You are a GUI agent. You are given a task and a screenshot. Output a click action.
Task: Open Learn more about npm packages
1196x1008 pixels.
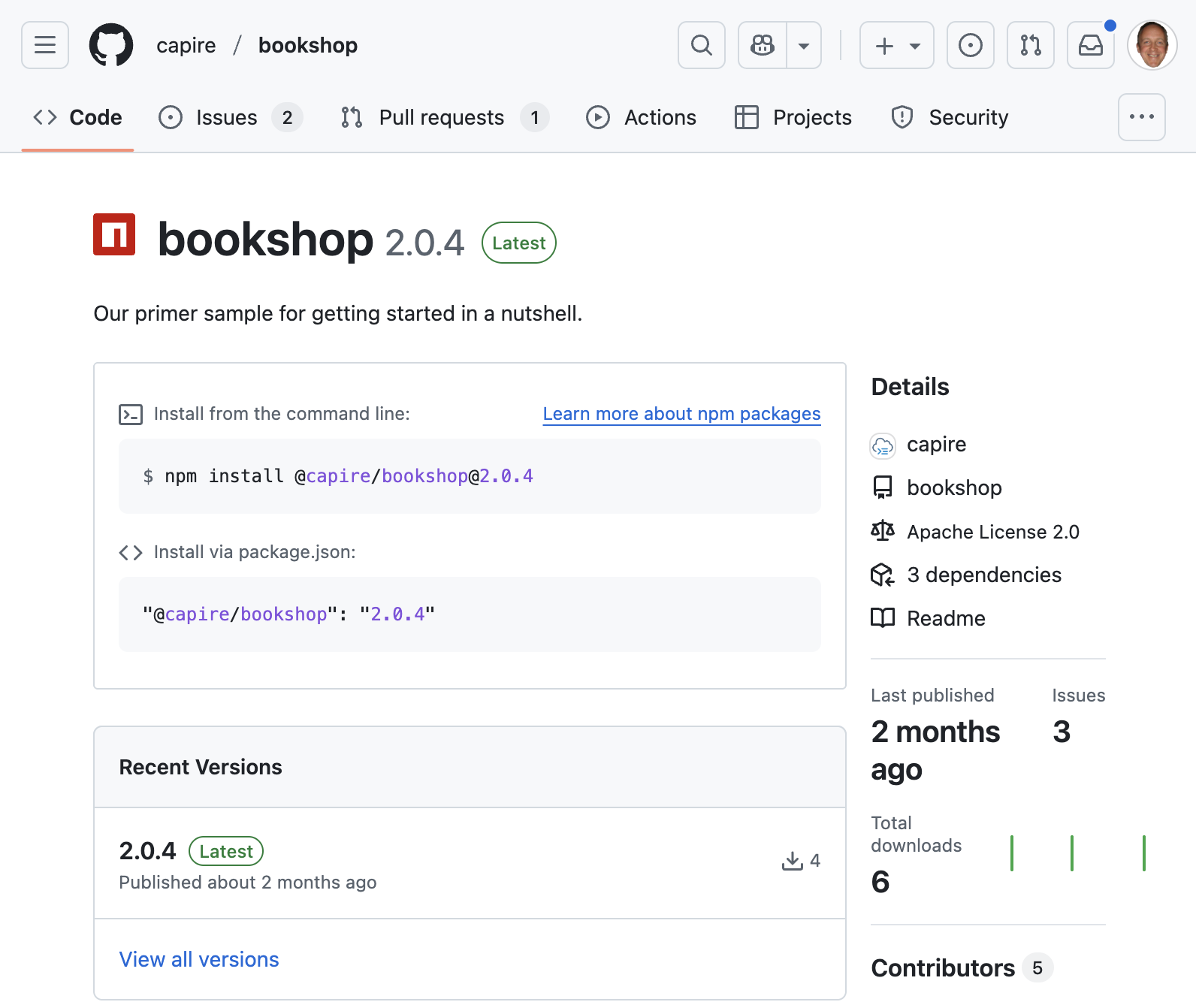tap(681, 414)
